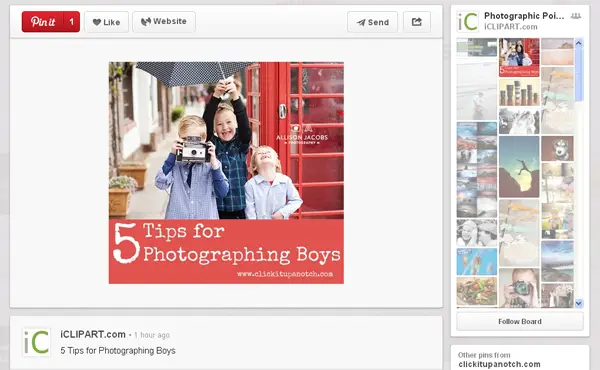Click the pin count bubble showing 1

72,22
